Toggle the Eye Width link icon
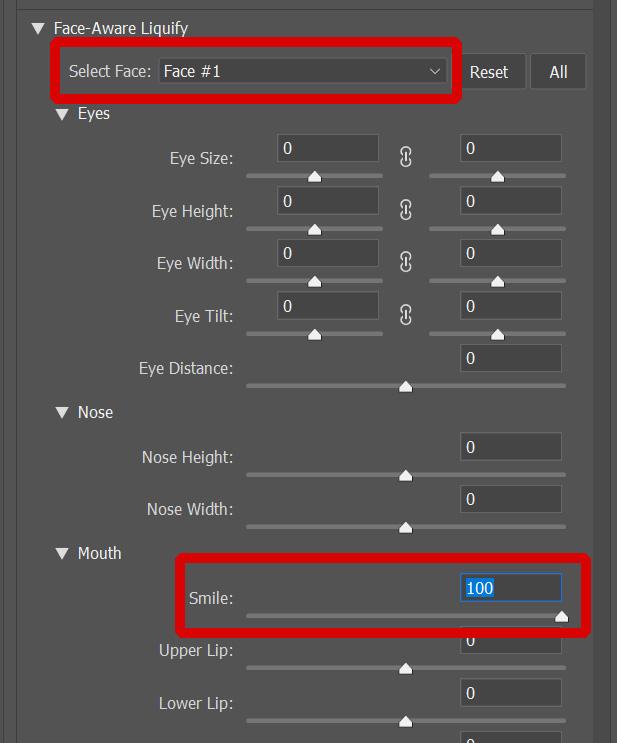The width and height of the screenshot is (617, 743). (405, 262)
